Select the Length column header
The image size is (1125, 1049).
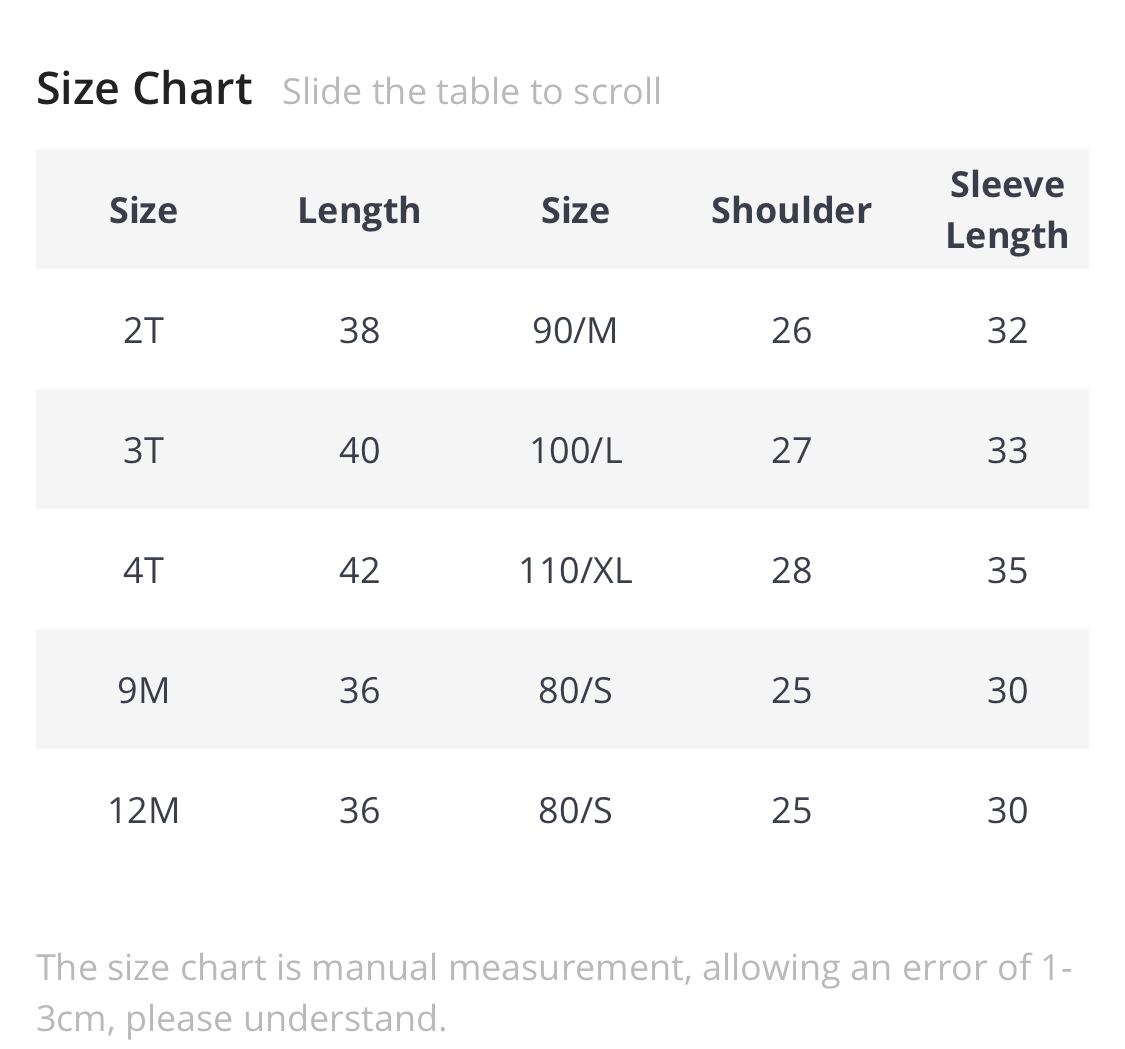pos(359,210)
